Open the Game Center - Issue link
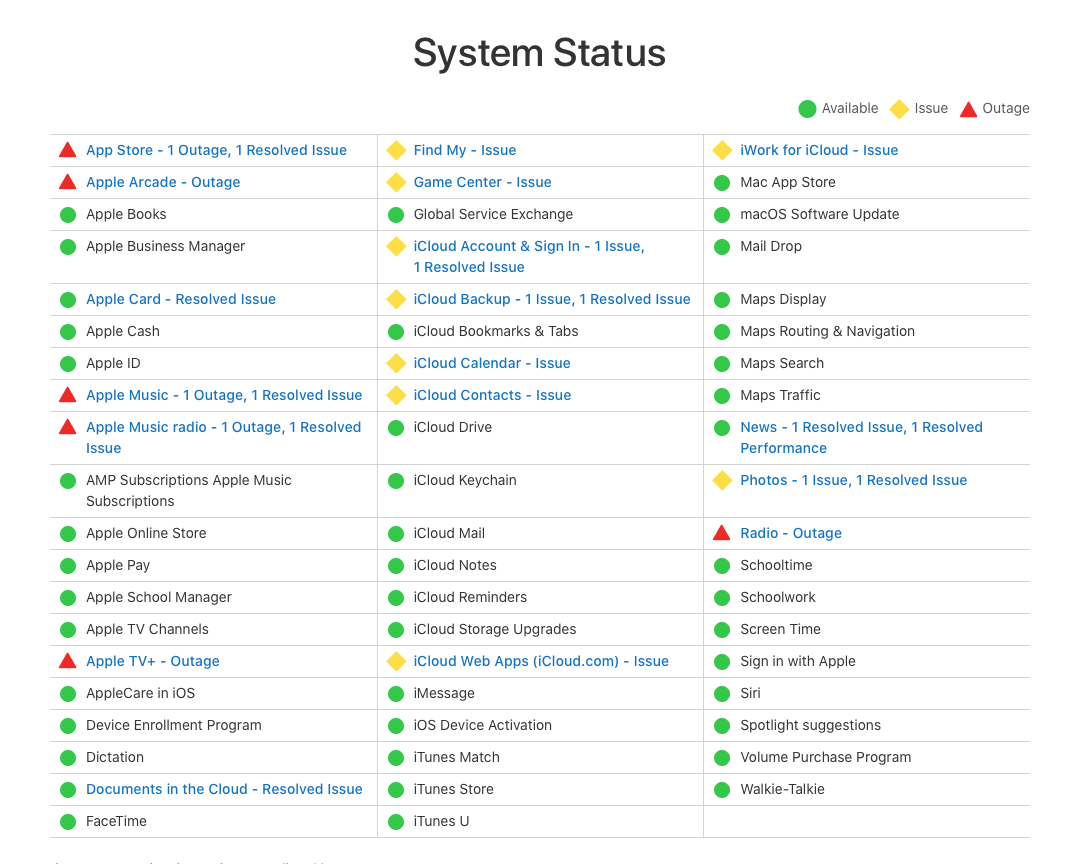 click(482, 182)
